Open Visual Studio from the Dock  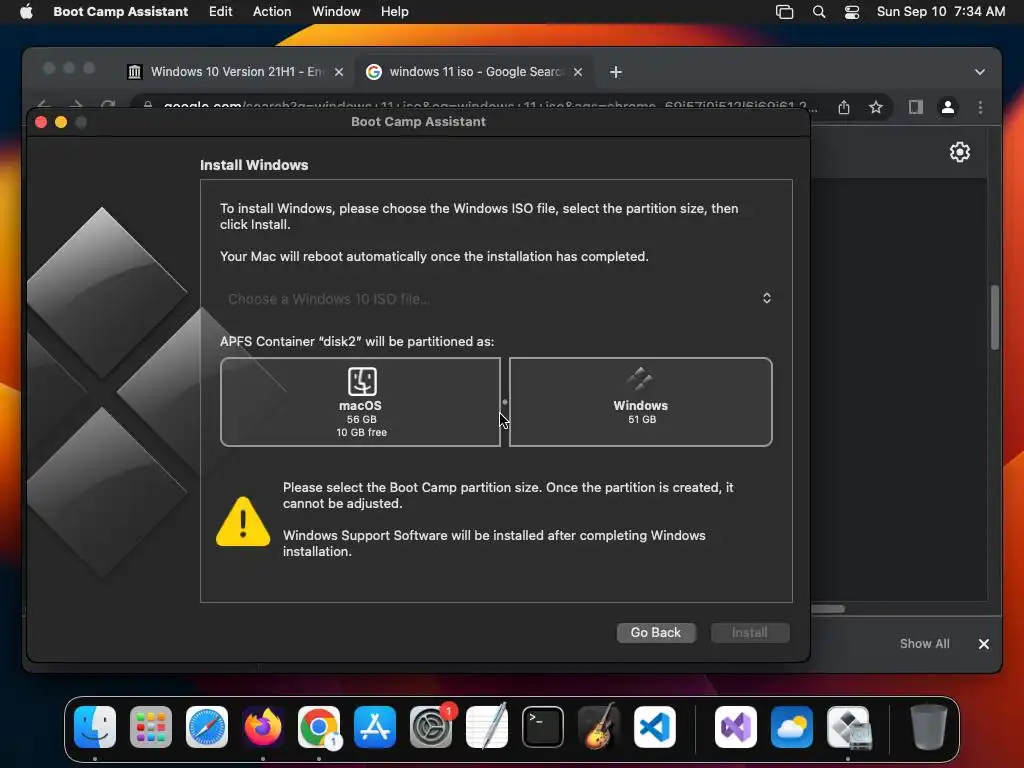(x=736, y=727)
